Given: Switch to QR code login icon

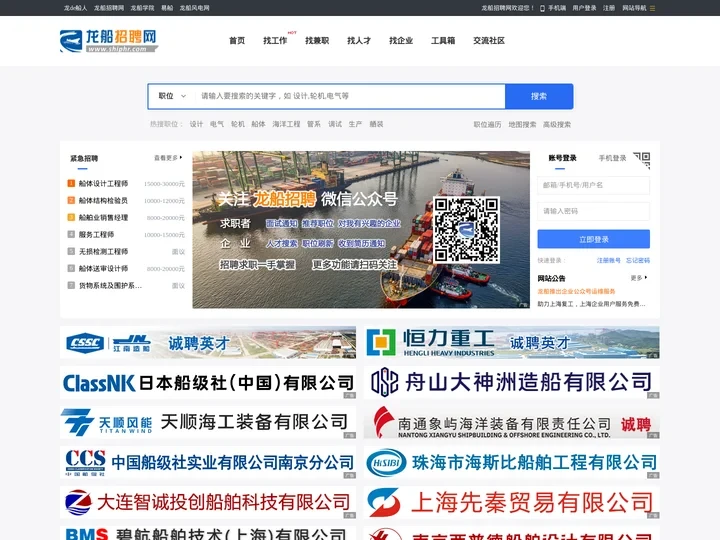Looking at the screenshot, I should click(x=642, y=160).
